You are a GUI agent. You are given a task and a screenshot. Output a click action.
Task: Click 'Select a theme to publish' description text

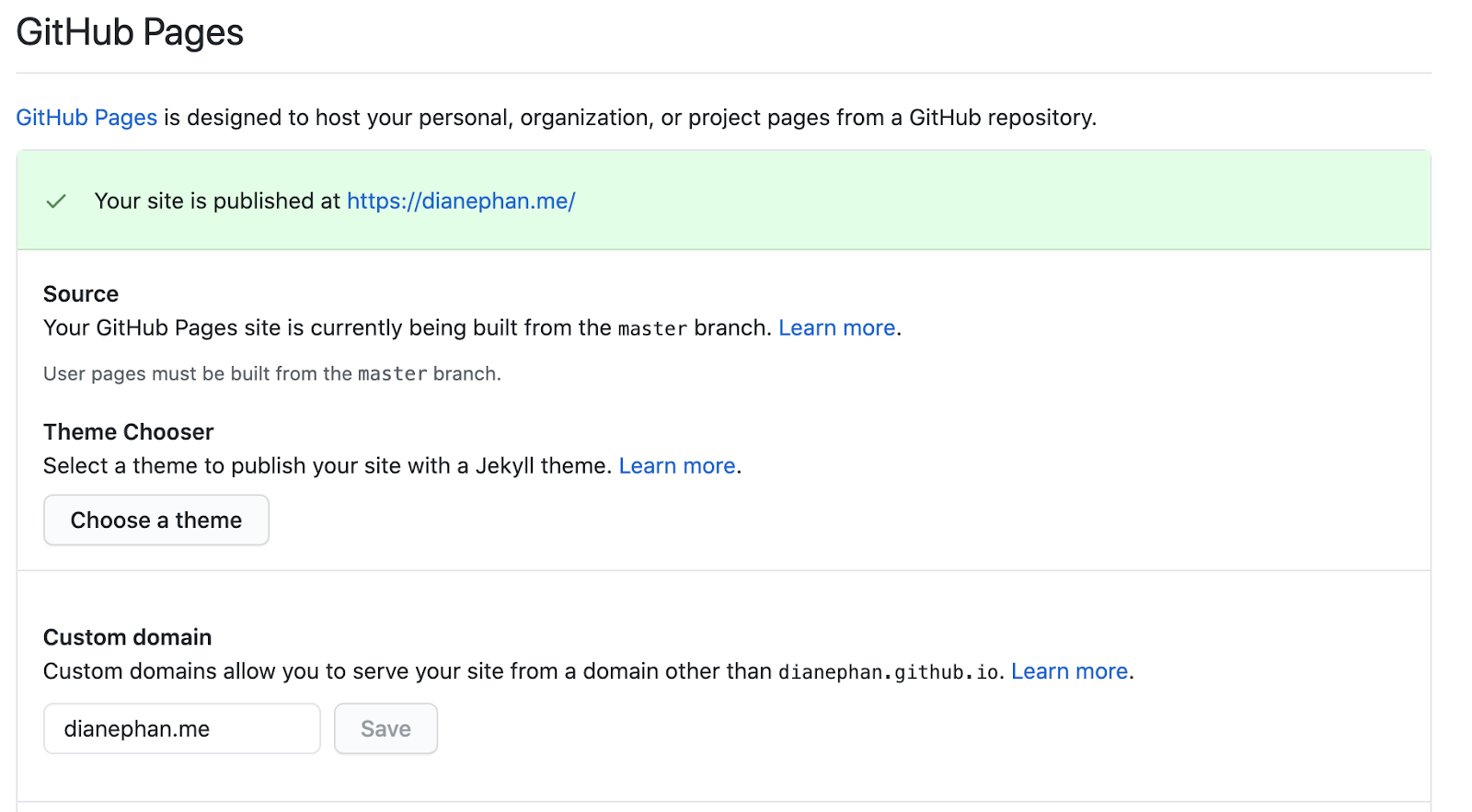pos(328,466)
